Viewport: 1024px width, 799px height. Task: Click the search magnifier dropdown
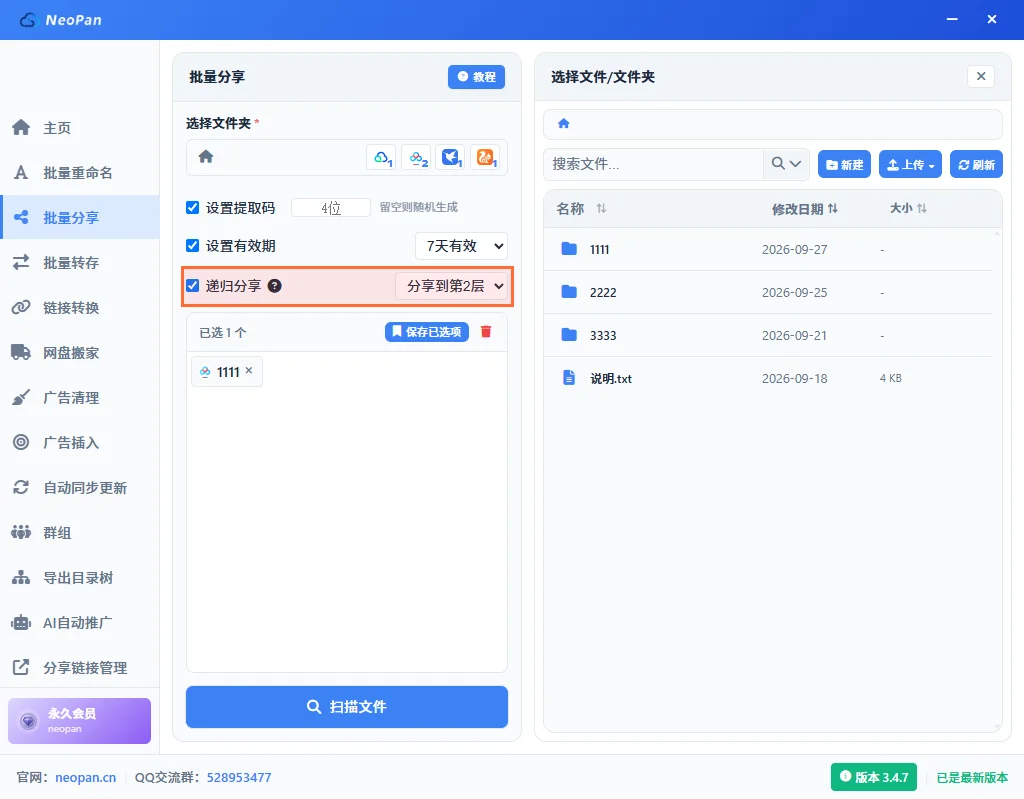pyautogui.click(x=786, y=163)
